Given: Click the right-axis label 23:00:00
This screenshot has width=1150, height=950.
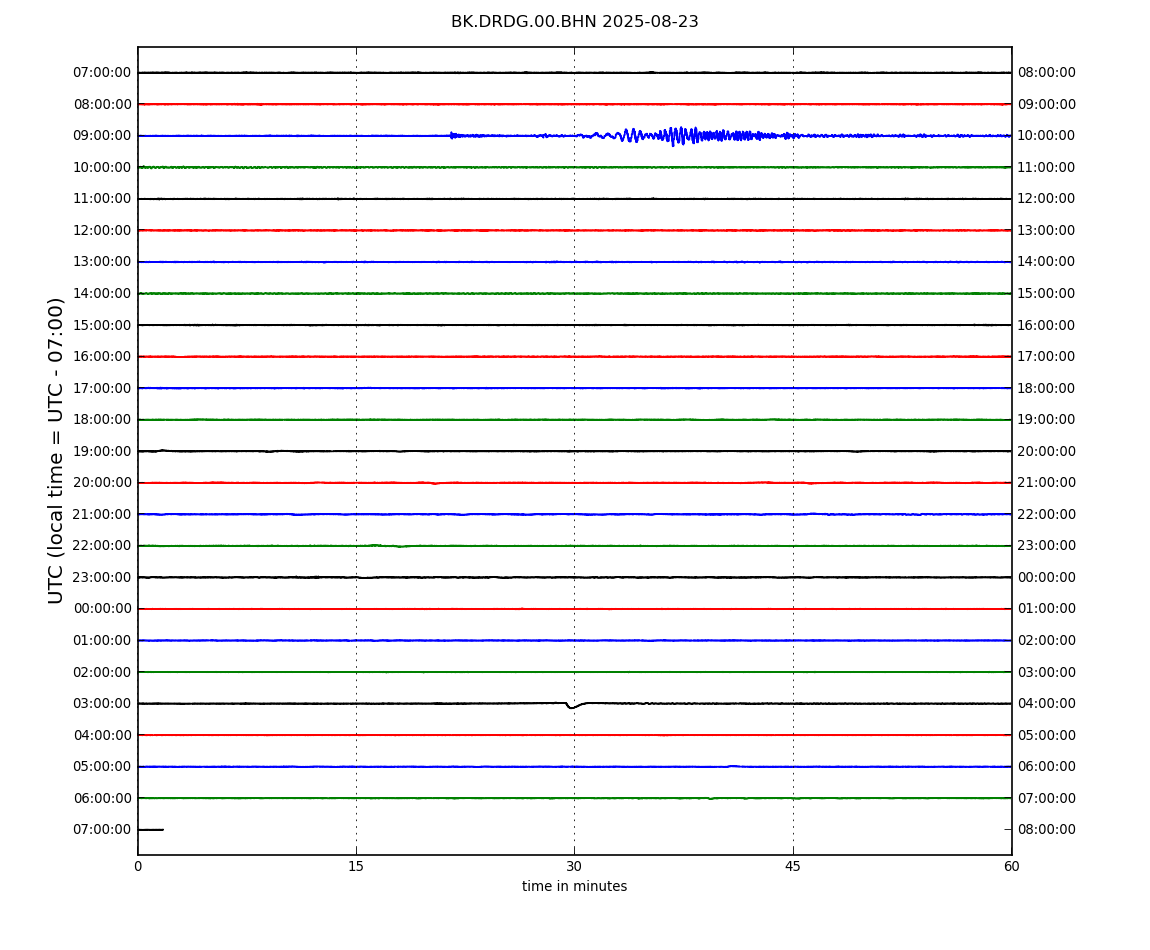Looking at the screenshot, I should click(1047, 546).
